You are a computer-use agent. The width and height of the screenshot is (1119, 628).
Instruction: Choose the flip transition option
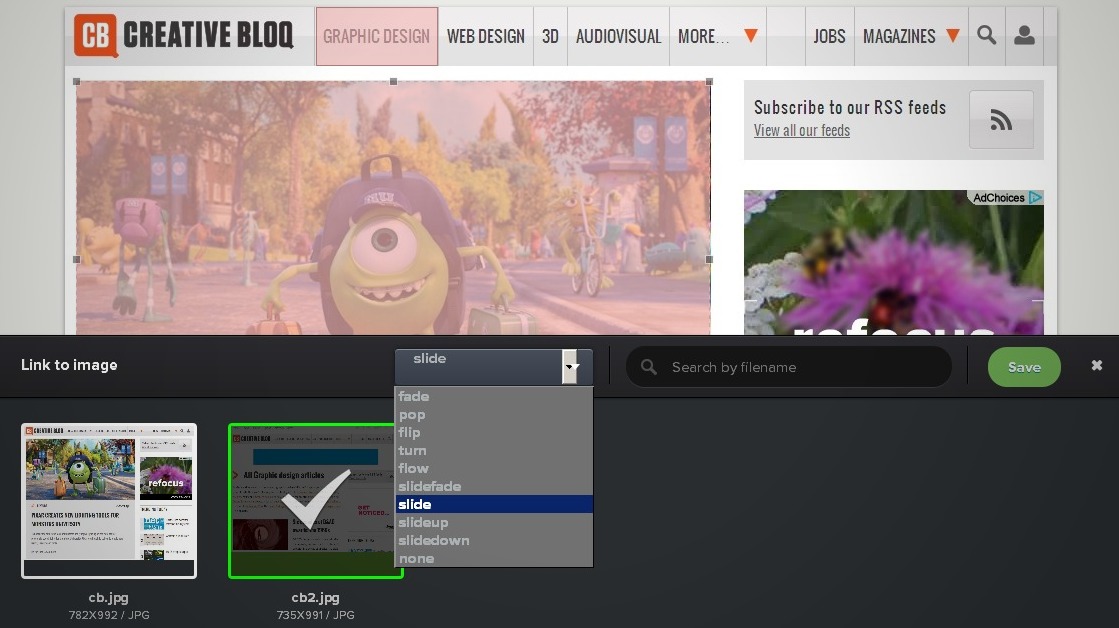click(x=494, y=432)
